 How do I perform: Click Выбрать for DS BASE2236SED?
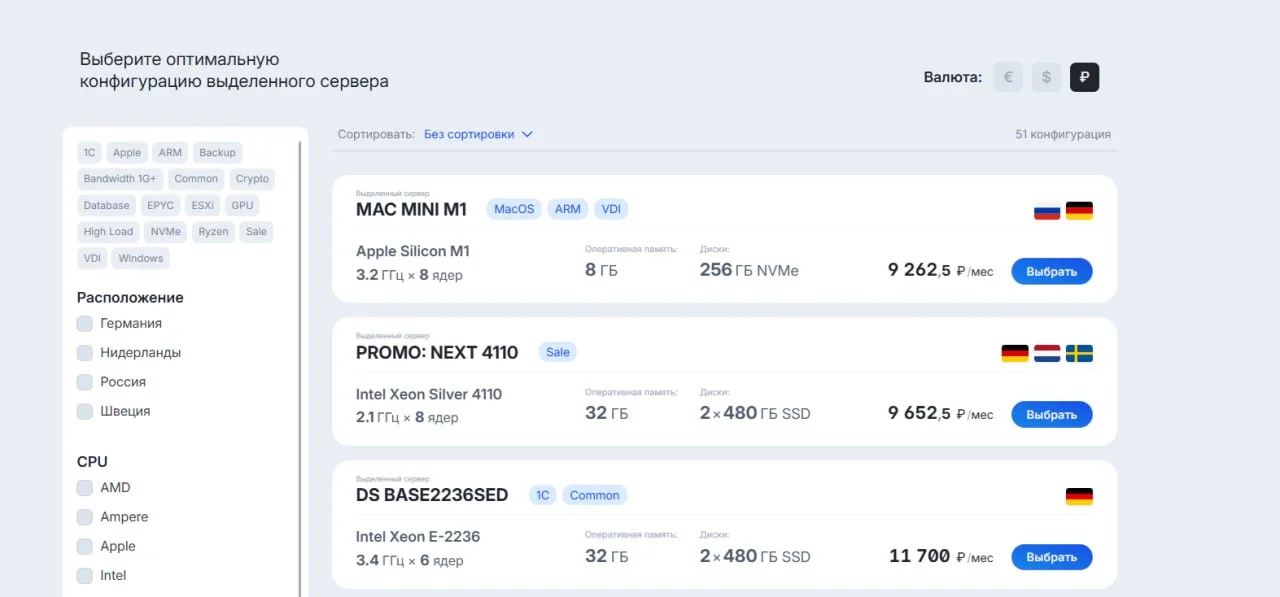click(1052, 557)
